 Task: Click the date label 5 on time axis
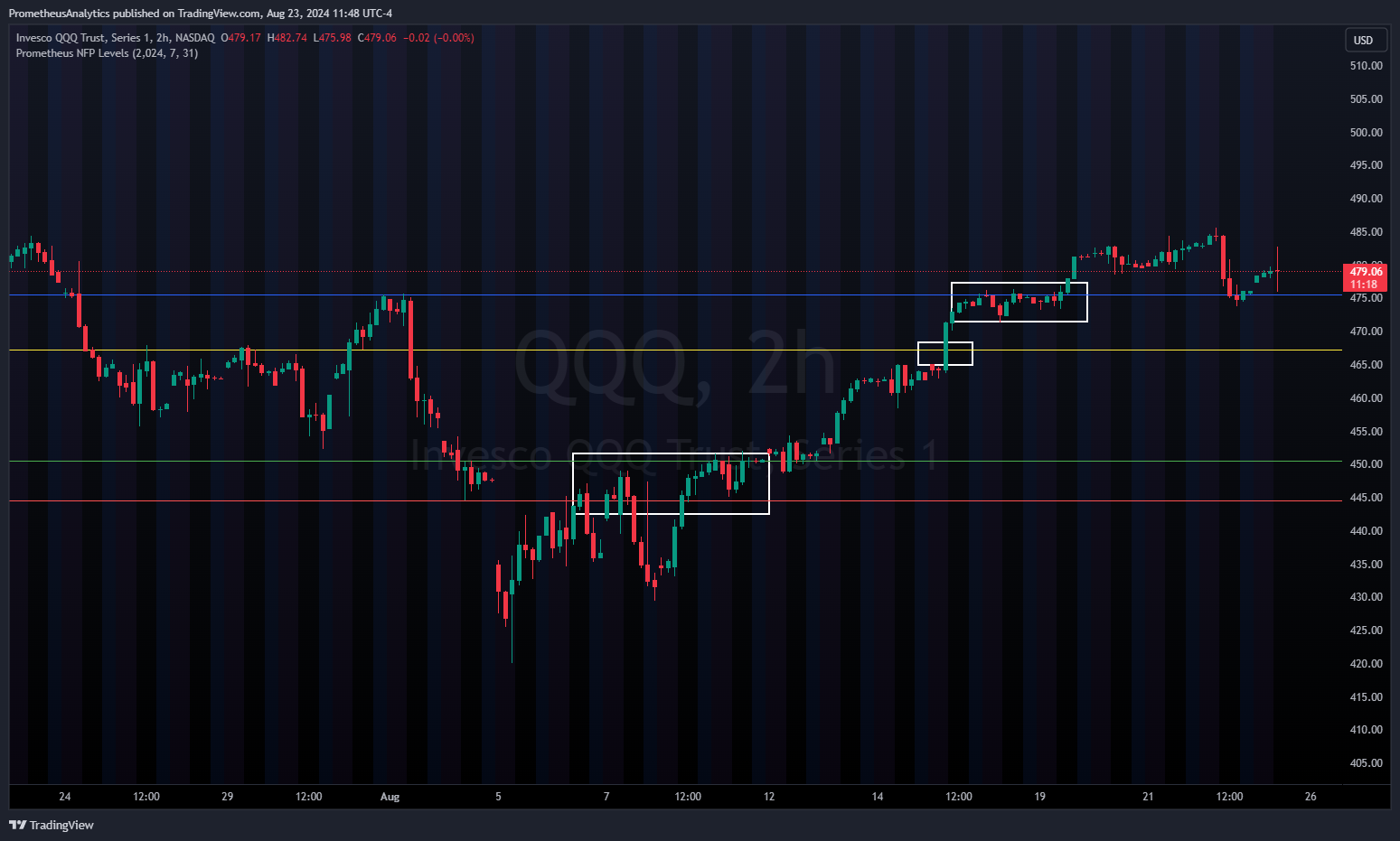coord(498,797)
